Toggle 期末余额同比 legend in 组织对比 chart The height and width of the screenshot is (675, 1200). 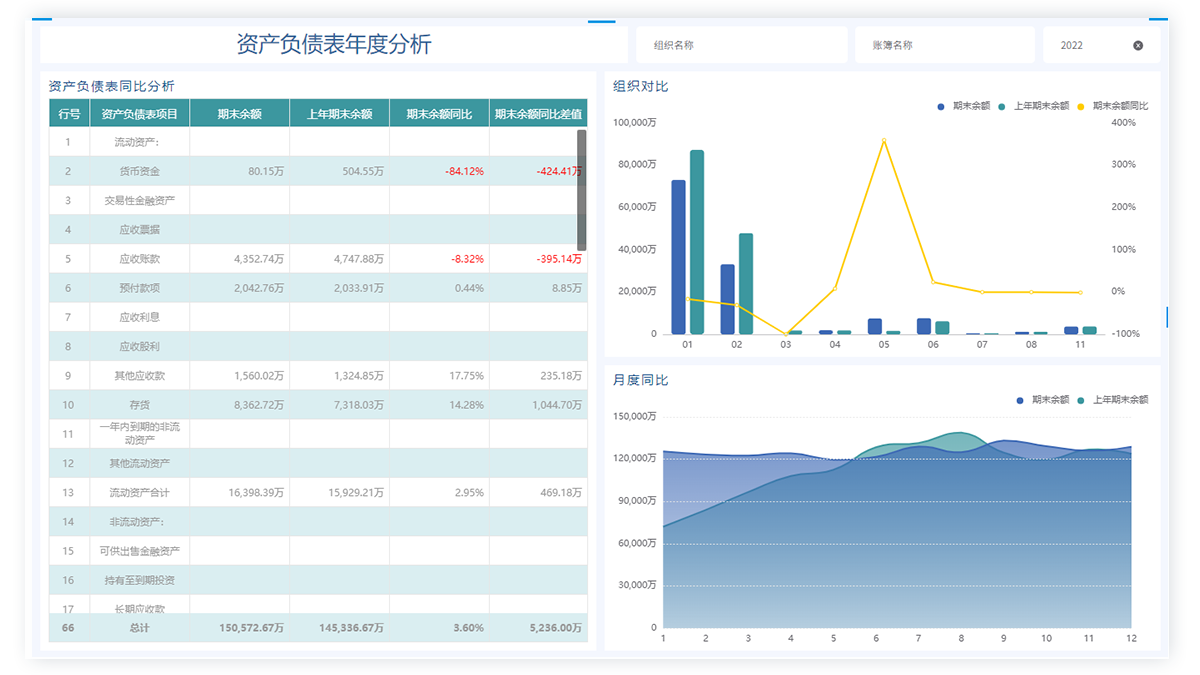[x=1113, y=106]
